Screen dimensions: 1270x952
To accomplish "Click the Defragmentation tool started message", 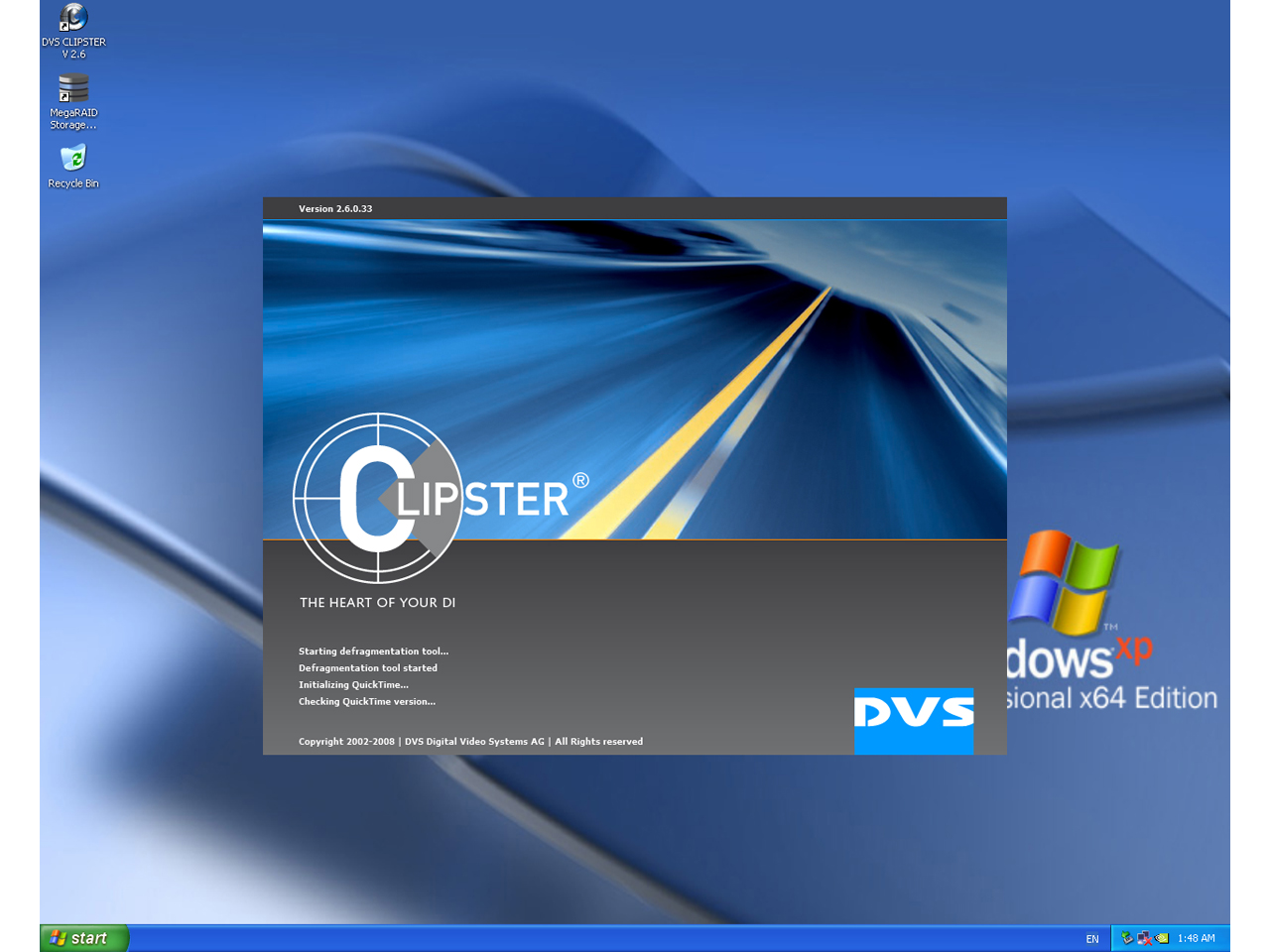I will point(367,667).
